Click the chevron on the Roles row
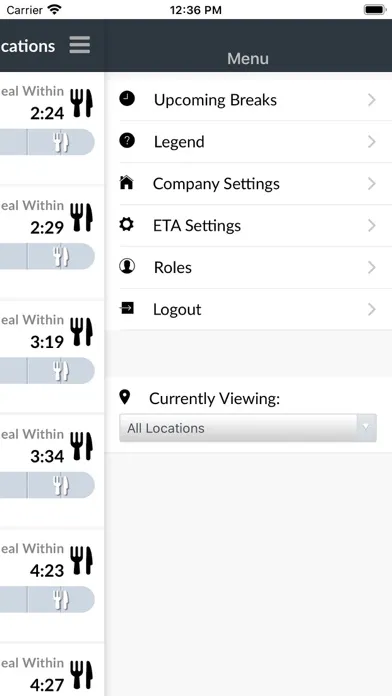392x696 pixels. [372, 267]
